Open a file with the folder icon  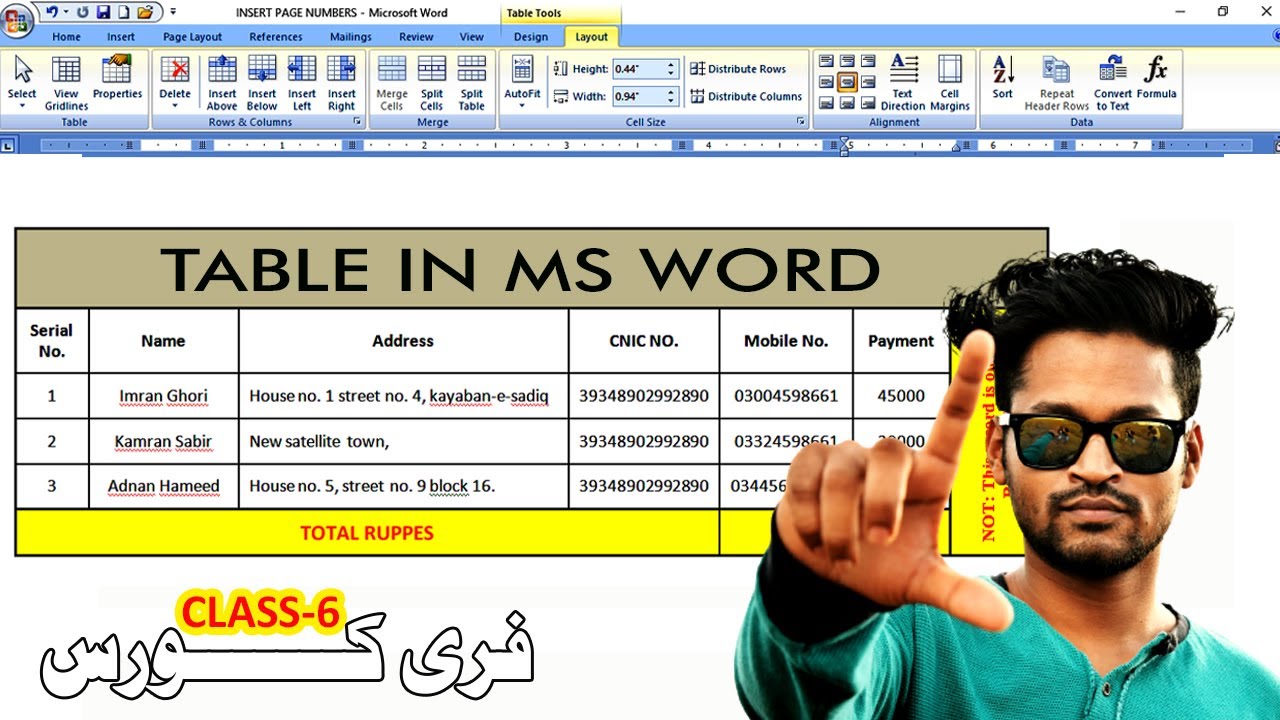point(145,12)
